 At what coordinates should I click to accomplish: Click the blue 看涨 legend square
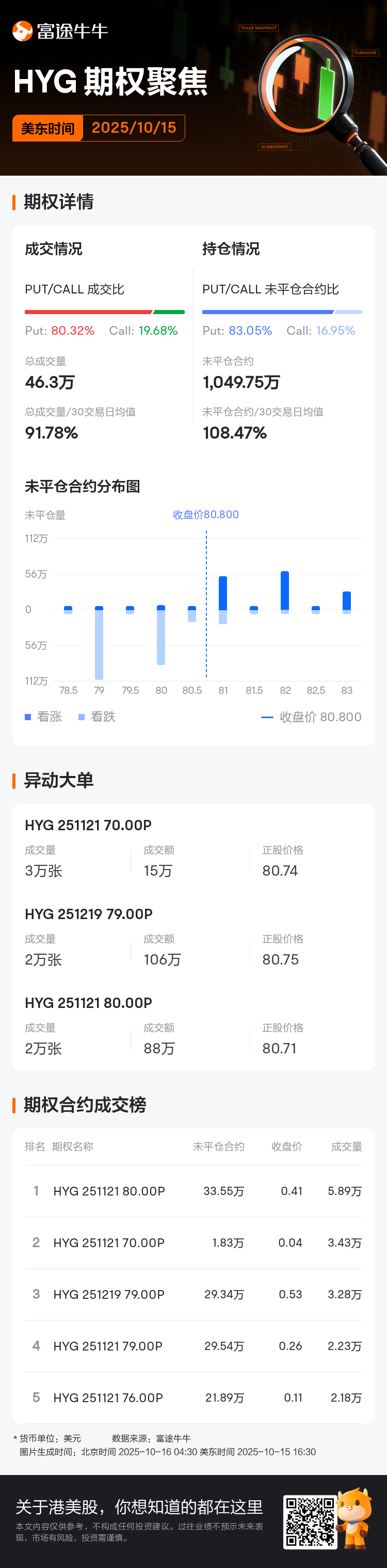pos(28,717)
